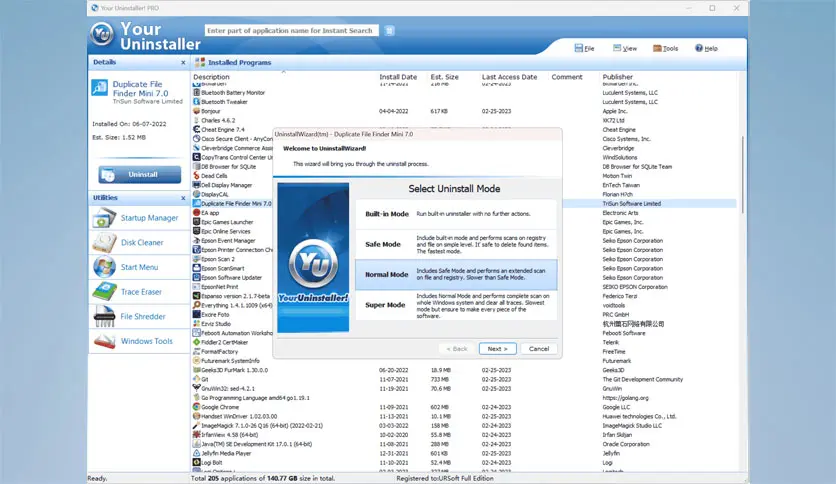Click the Cheat Engine 7.4 icon
The width and height of the screenshot is (836, 484).
[x=196, y=130]
